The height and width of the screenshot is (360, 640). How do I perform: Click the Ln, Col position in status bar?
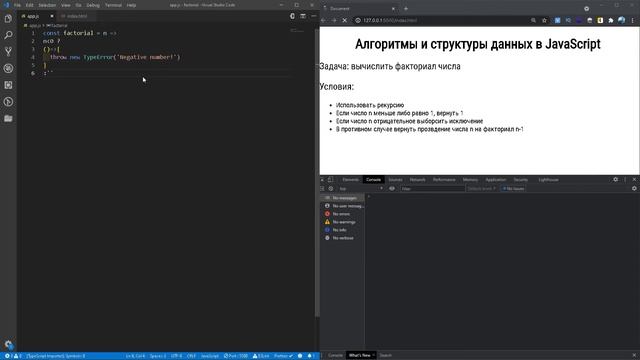click(x=135, y=356)
